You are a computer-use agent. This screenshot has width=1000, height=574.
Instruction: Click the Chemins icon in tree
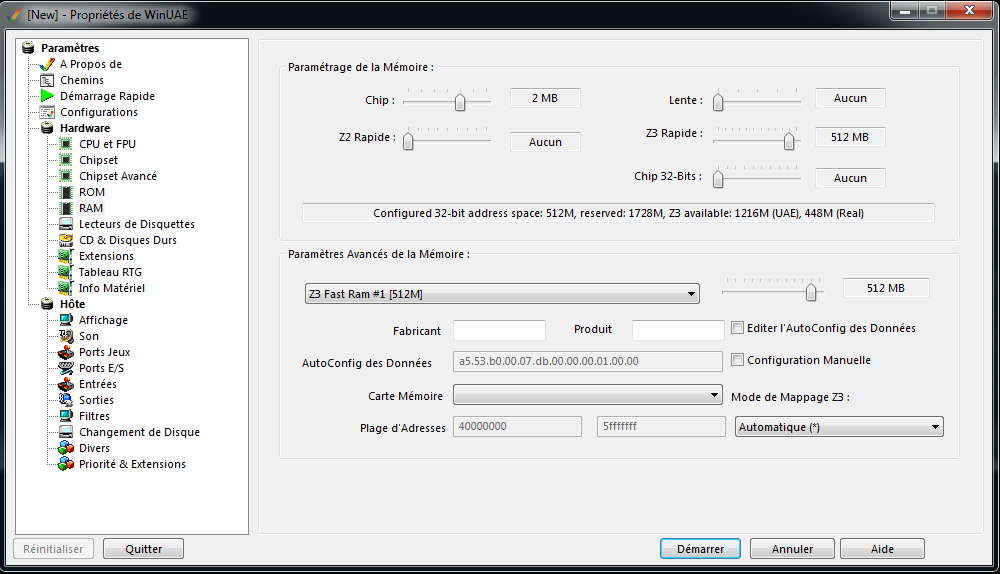[x=47, y=80]
